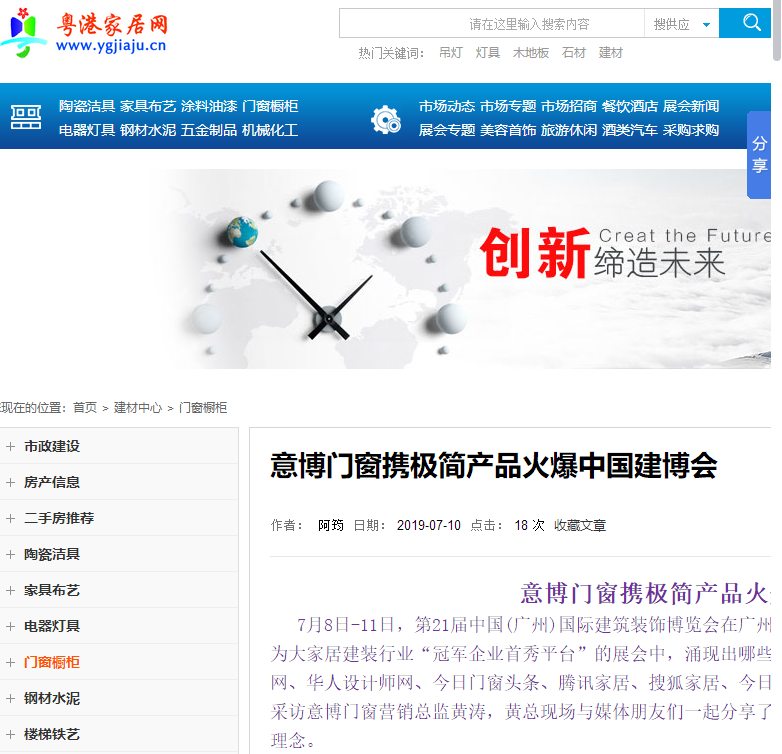Open 陶瓷洁具 in the blue navigation bar
The image size is (782, 754).
coord(87,106)
